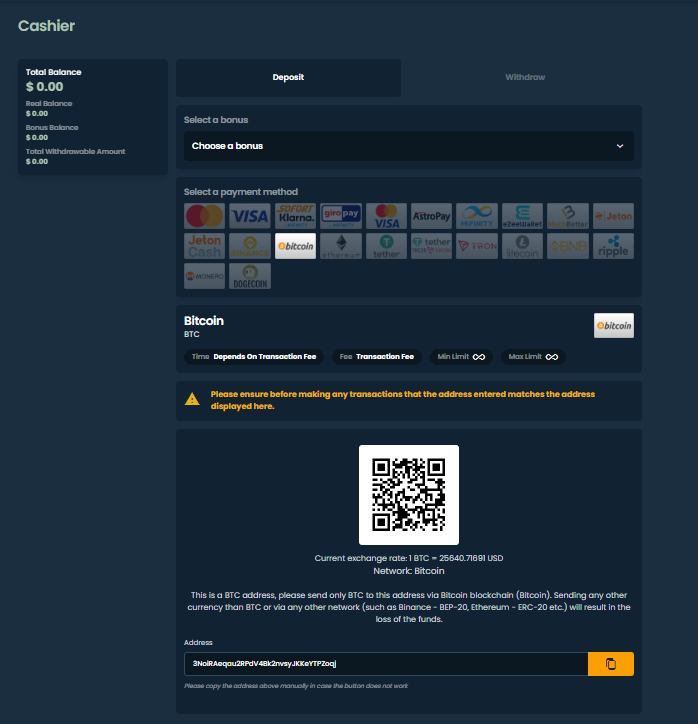The height and width of the screenshot is (724, 698).
Task: Pick ripple as payment method
Action: (x=614, y=246)
